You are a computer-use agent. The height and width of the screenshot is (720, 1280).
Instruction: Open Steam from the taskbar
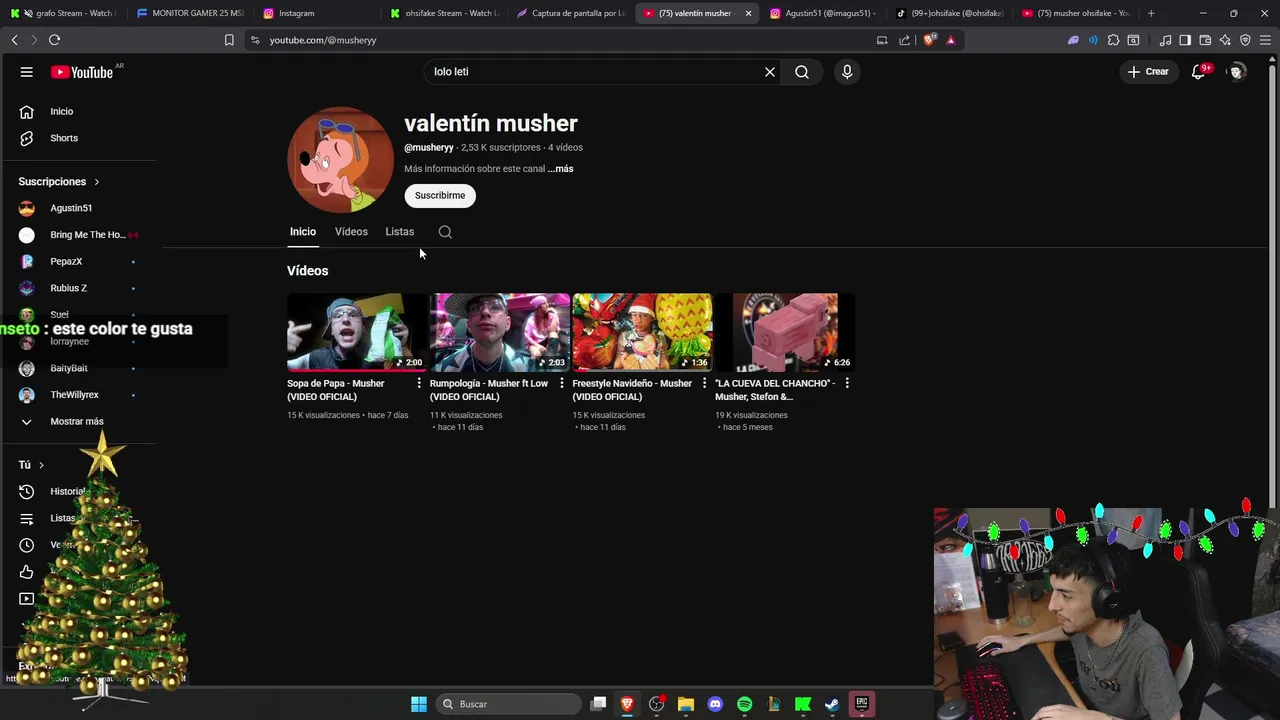pyautogui.click(x=832, y=704)
